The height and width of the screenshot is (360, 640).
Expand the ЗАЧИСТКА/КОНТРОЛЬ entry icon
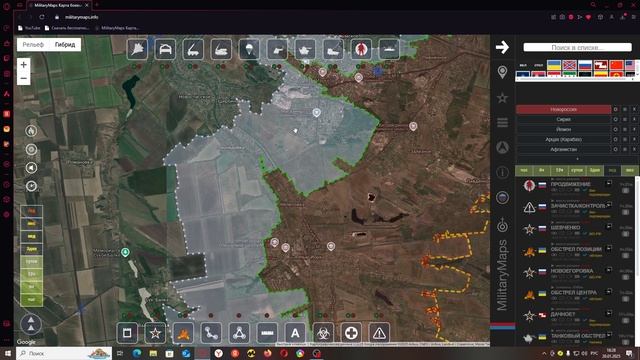tap(609, 204)
